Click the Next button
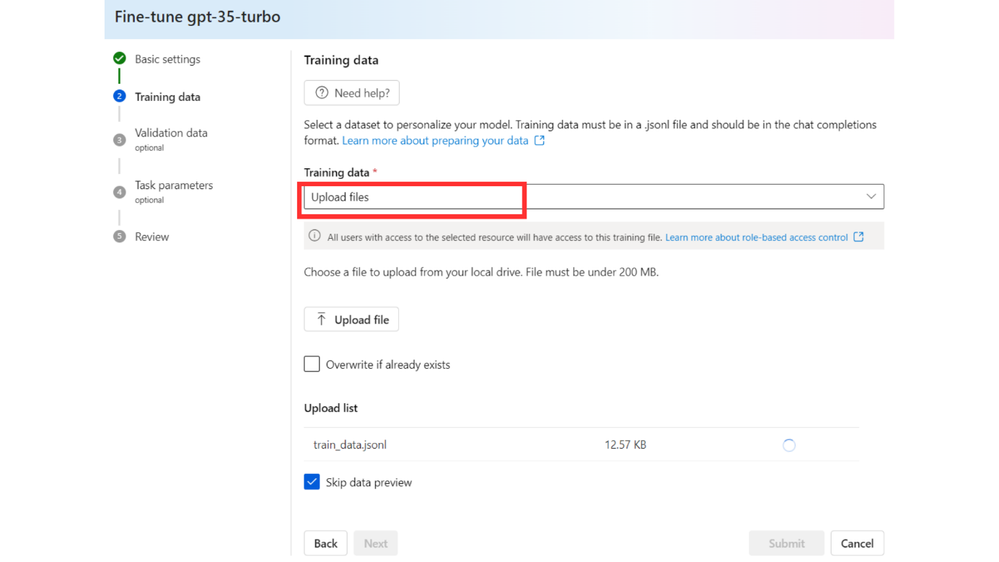Image resolution: width=999 pixels, height=562 pixels. [x=376, y=543]
